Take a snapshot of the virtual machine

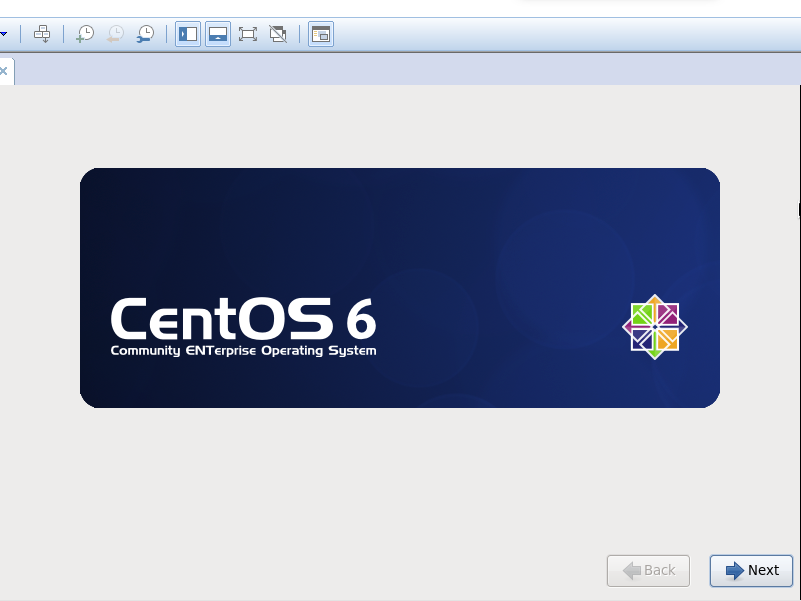click(85, 34)
